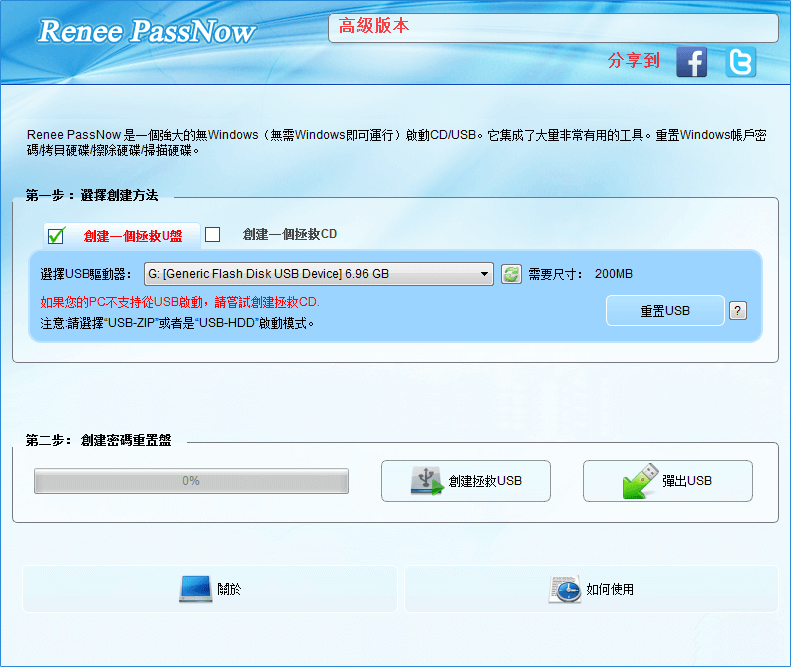The width and height of the screenshot is (791, 667).
Task: Open the help question mark beside 重置USB
Action: pos(738,311)
